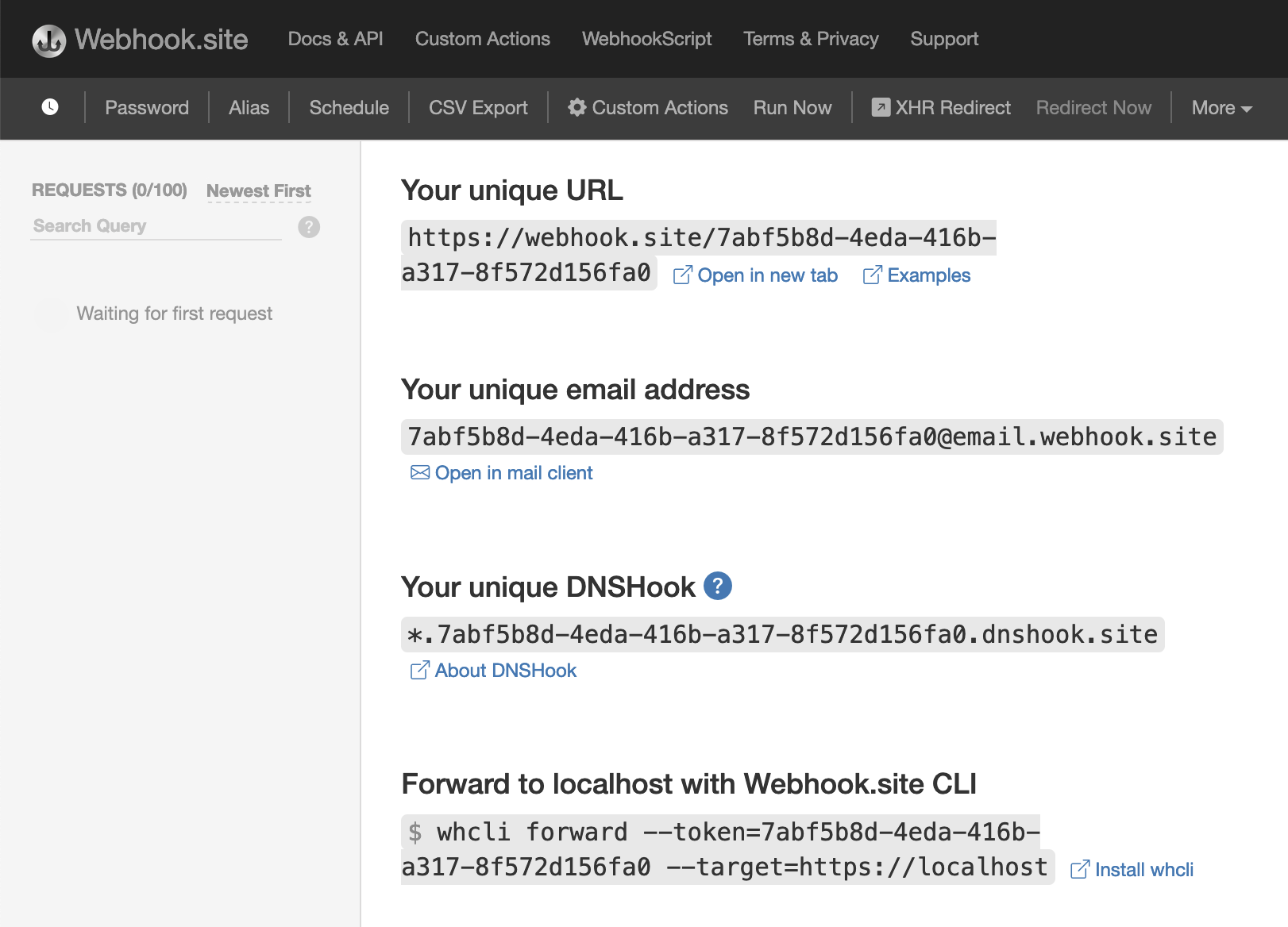Set a Password for this URL
Screen dimensions: 1288x927
[147, 108]
